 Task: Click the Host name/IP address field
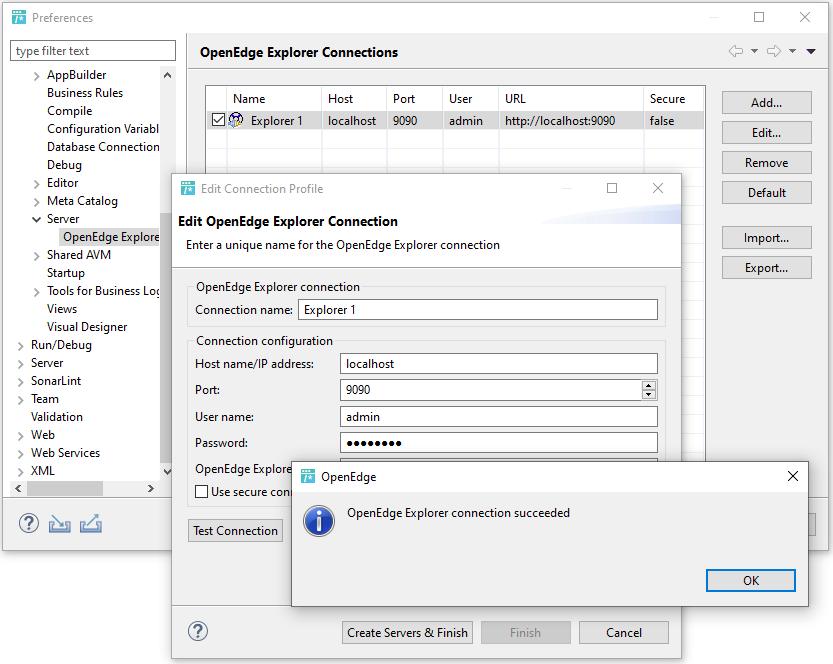498,364
